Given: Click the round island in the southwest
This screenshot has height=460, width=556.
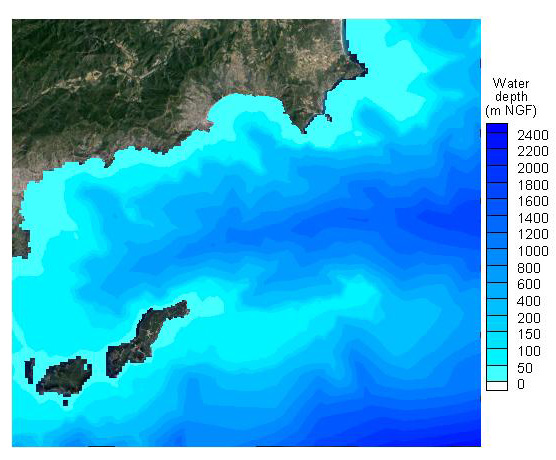Looking at the screenshot, I should tap(64, 377).
